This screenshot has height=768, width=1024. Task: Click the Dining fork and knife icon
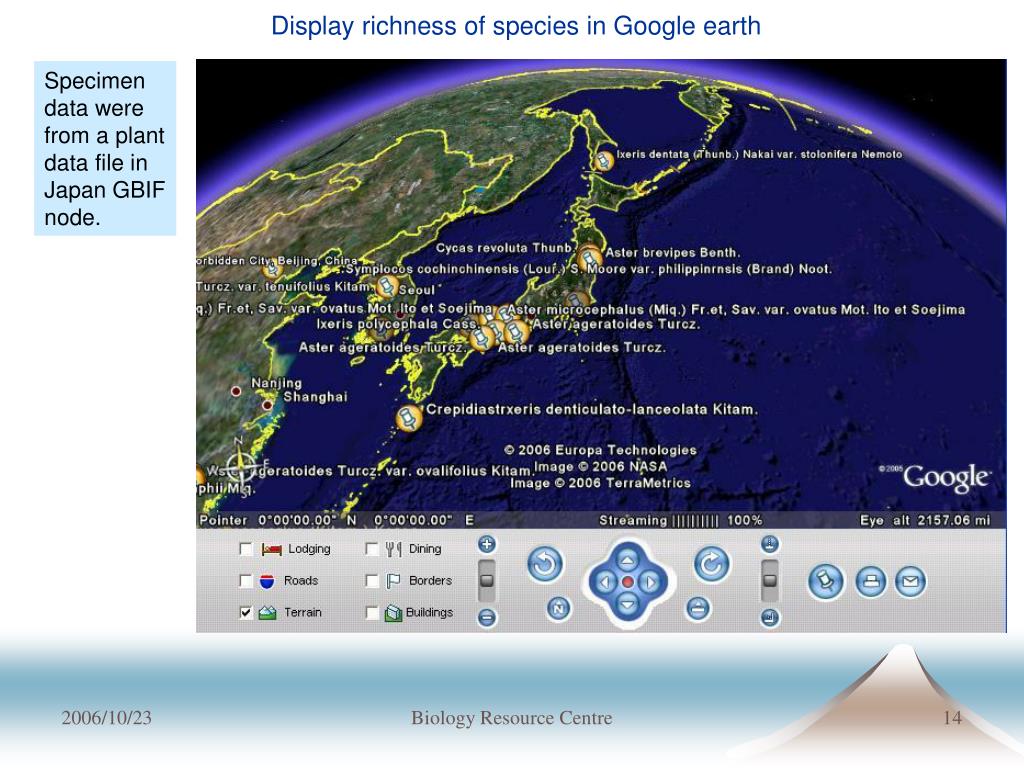point(393,549)
